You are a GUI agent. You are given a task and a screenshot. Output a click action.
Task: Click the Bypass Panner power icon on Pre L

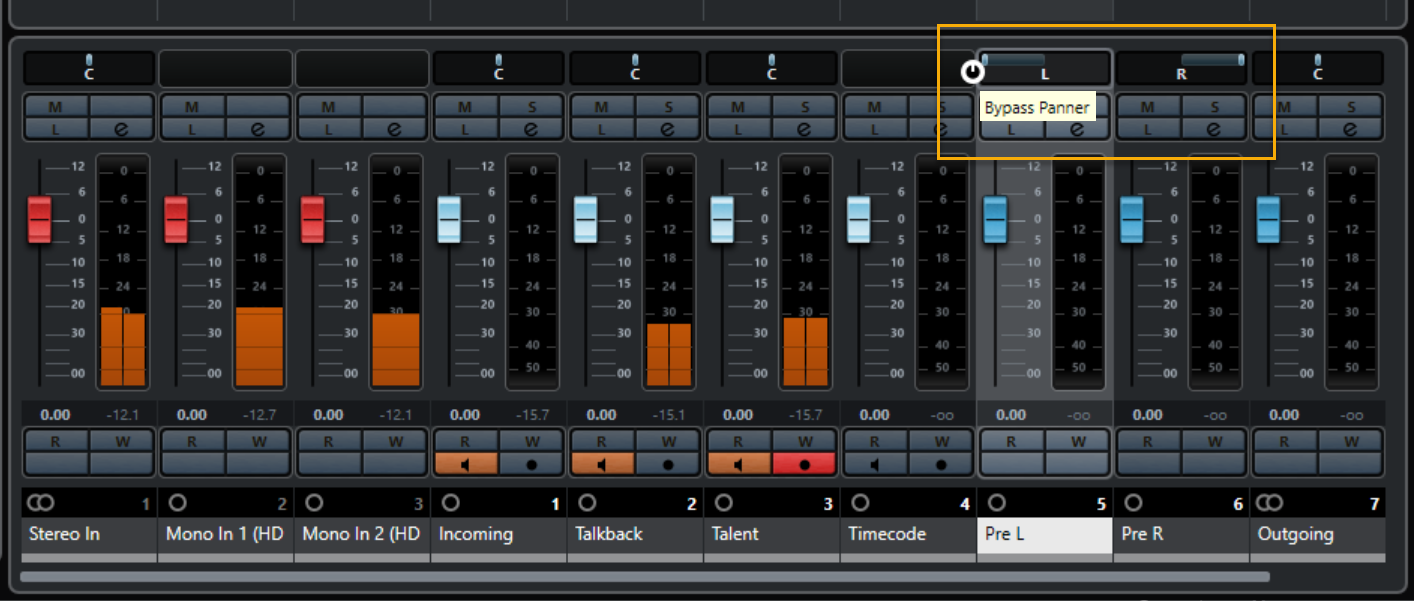pos(972,72)
